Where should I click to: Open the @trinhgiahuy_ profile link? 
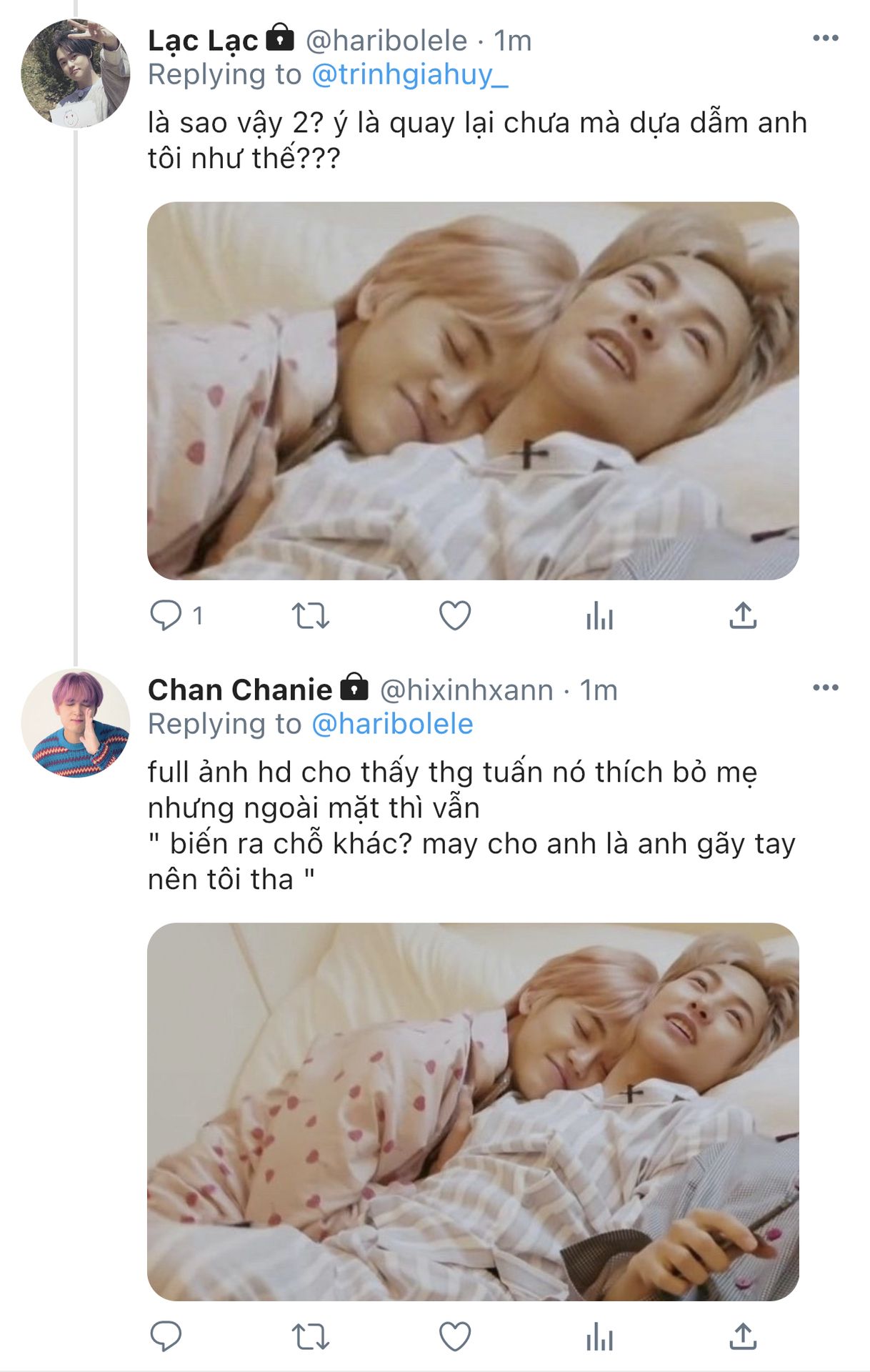[x=410, y=75]
